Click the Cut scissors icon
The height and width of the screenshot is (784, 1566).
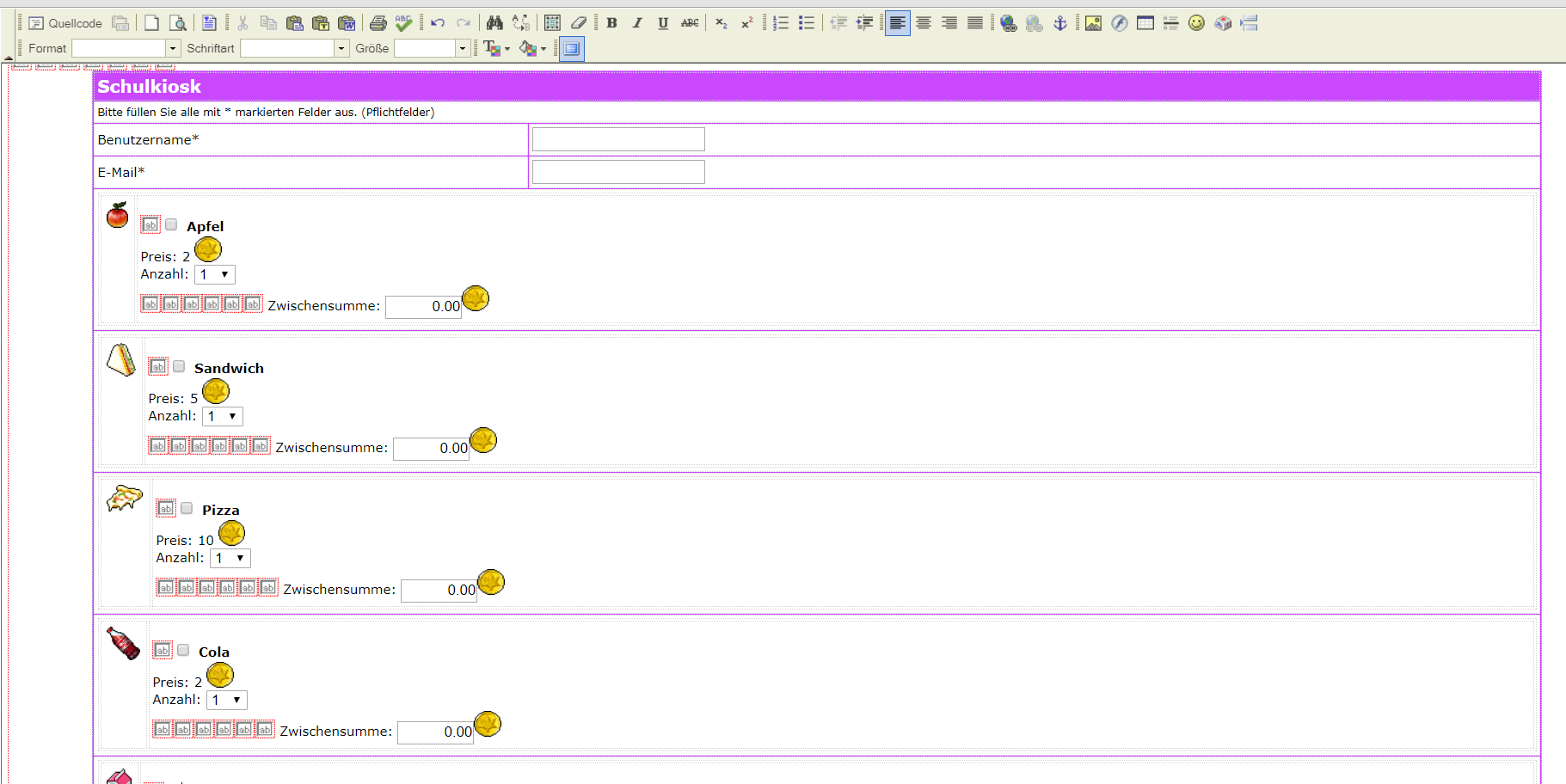coord(243,23)
